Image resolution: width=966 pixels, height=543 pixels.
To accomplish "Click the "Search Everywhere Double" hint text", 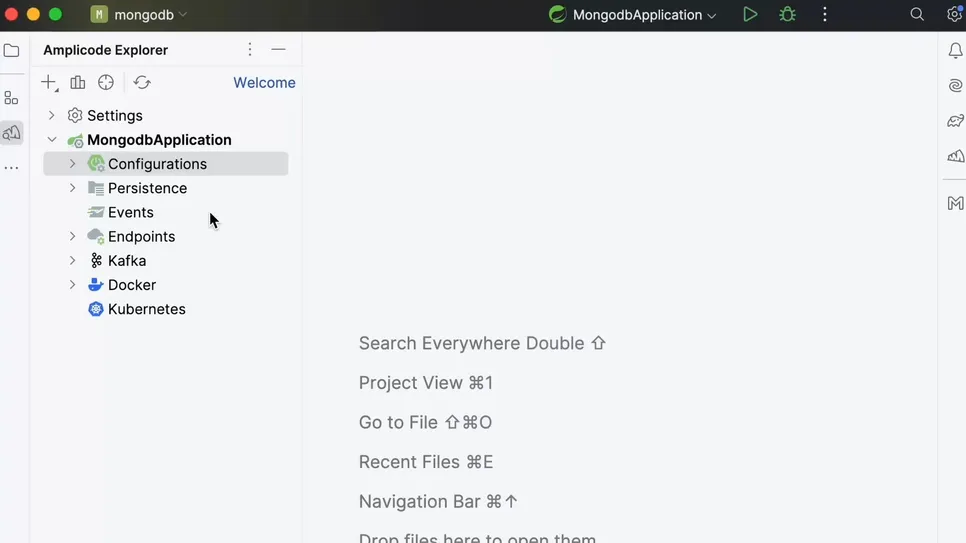I will pos(471,343).
